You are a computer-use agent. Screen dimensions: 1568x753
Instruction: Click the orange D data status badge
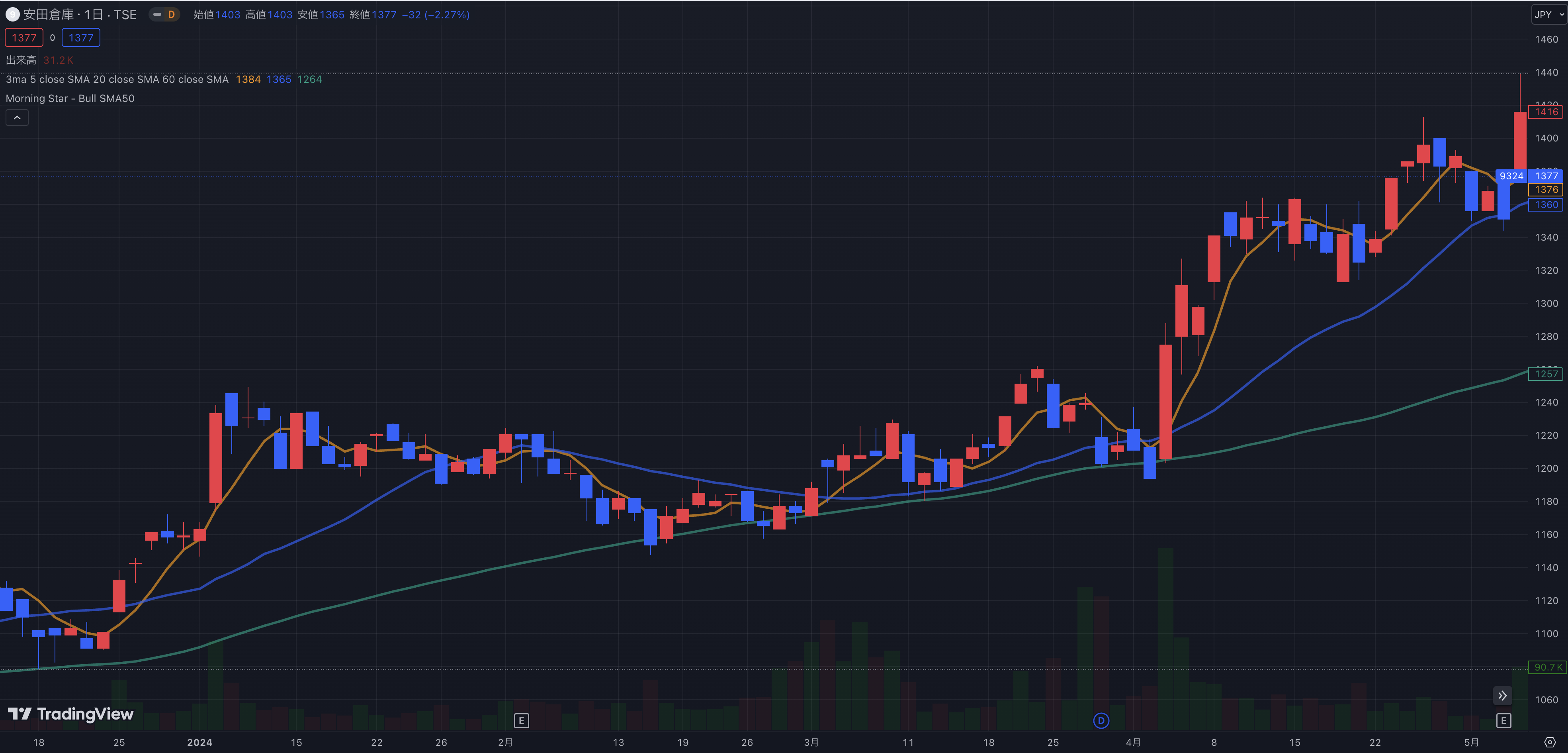(x=172, y=15)
